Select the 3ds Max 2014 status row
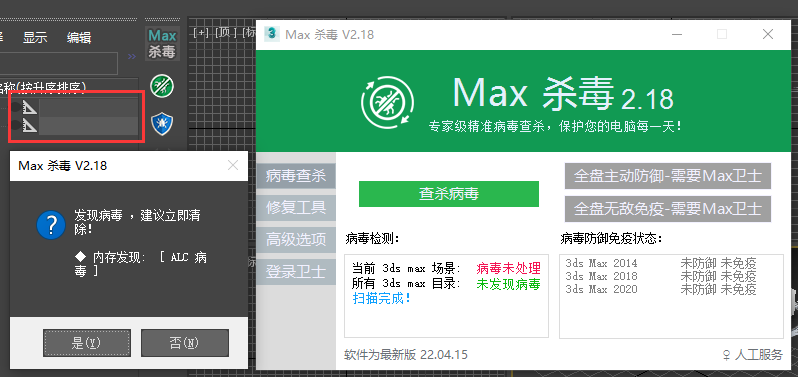Image resolution: width=798 pixels, height=377 pixels. pos(661,263)
